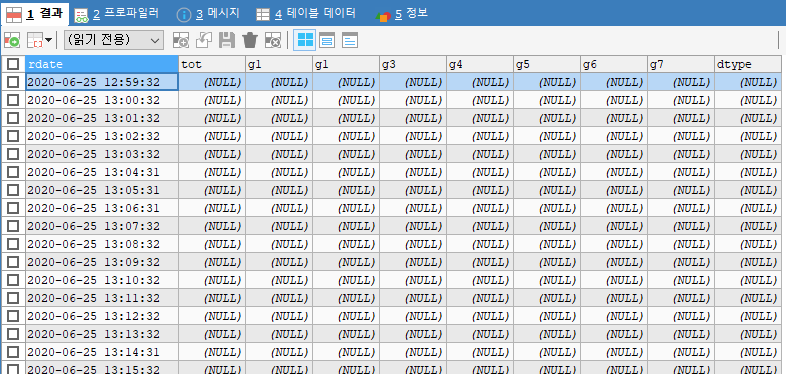This screenshot has height=374, width=786.
Task: Check the row 2020-06-25 12:59:32 checkbox
Action: click(x=13, y=82)
